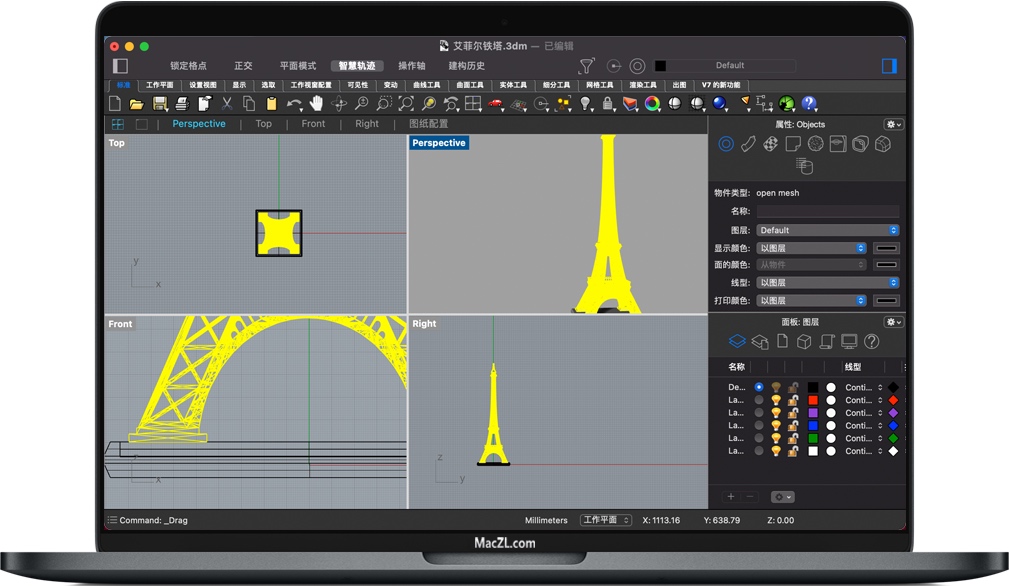Open the layers panel help icon
1009x586 pixels.
(x=871, y=342)
